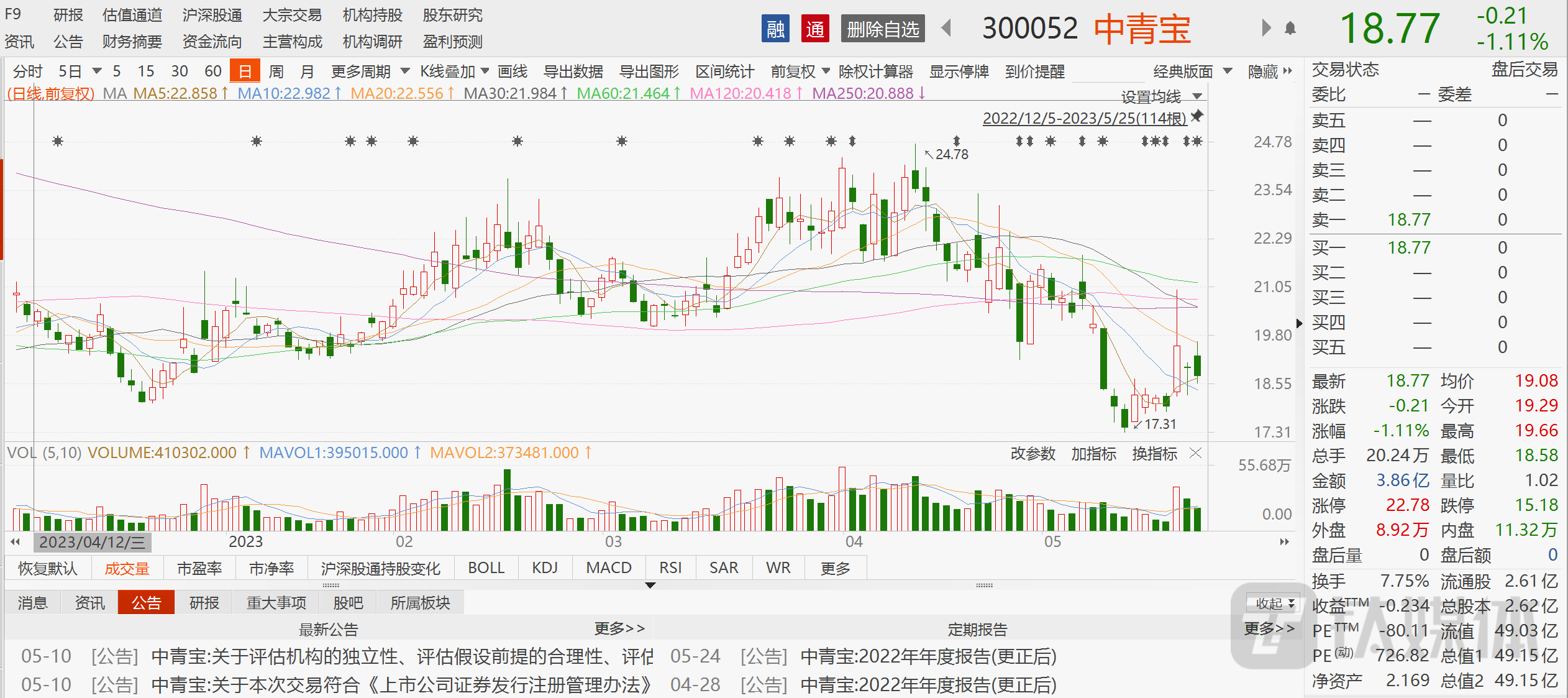Collapse panel using 收起 button
The image size is (1568, 698).
pos(1274,604)
